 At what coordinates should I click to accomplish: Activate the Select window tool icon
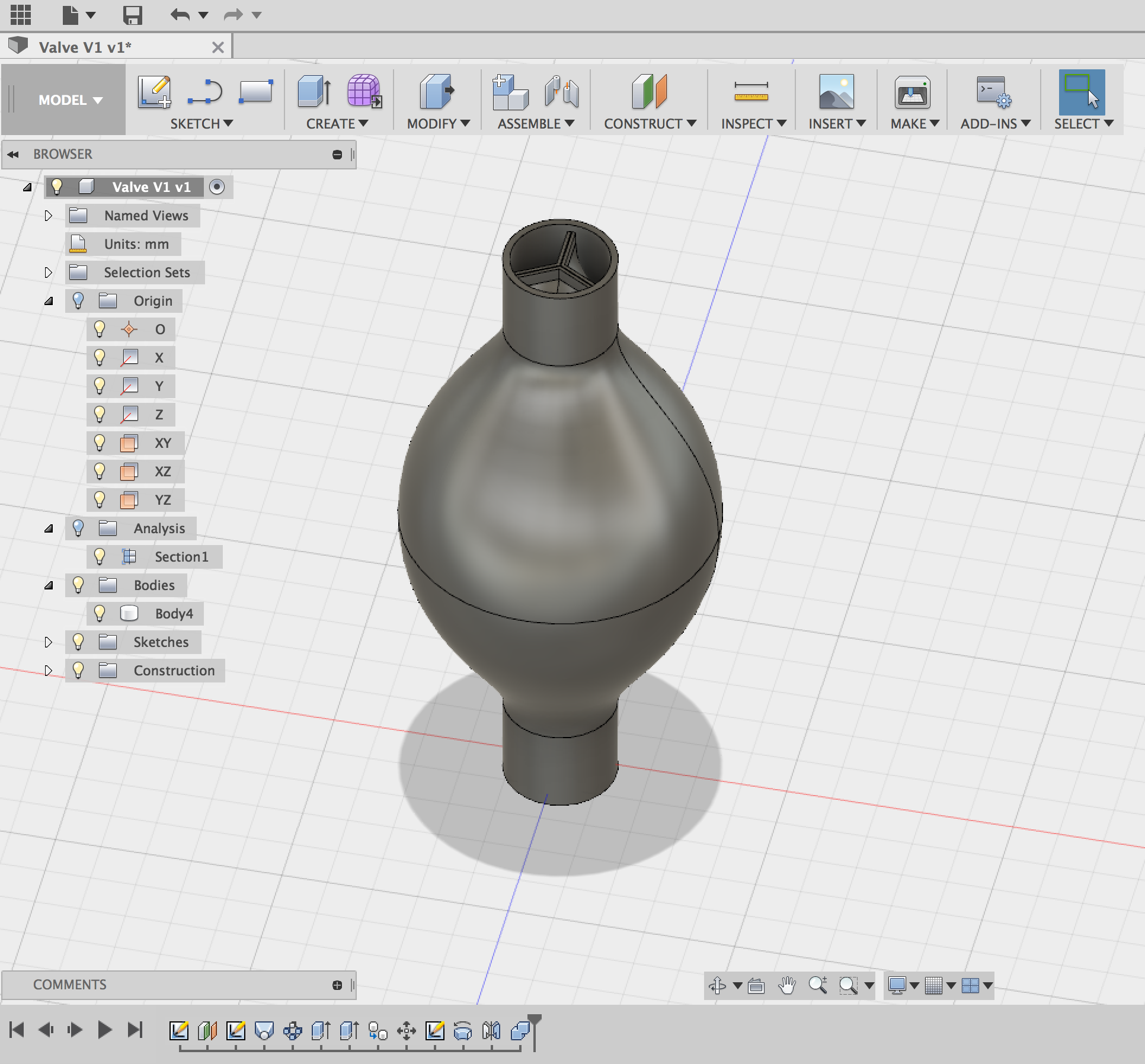pyautogui.click(x=1082, y=92)
